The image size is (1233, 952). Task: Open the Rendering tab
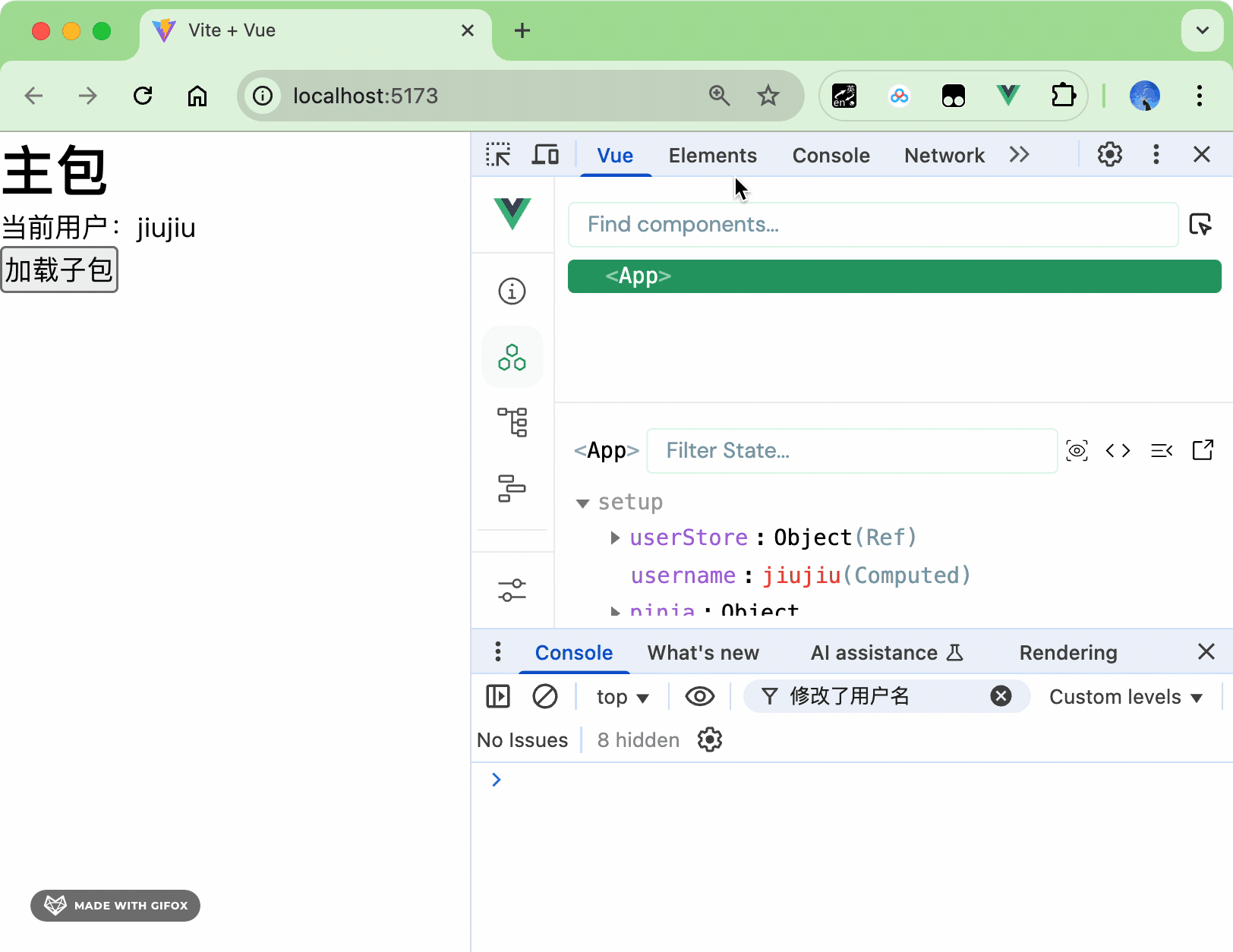(x=1068, y=653)
